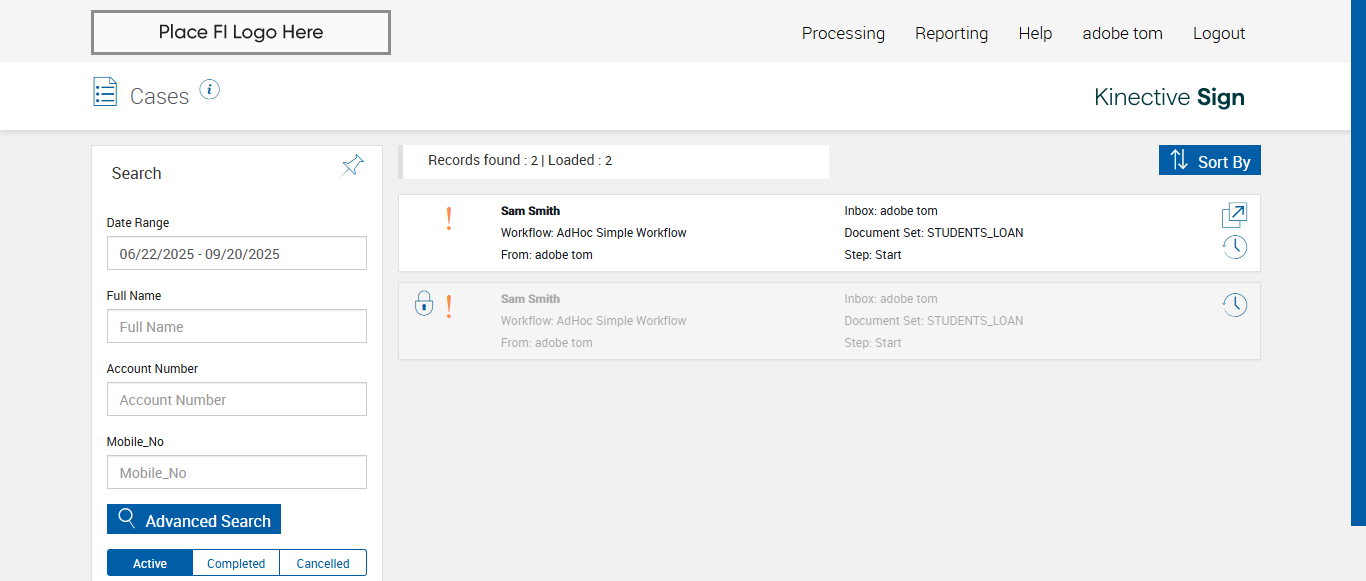This screenshot has width=1366, height=581.
Task: Click the Cases list icon
Action: 105,92
